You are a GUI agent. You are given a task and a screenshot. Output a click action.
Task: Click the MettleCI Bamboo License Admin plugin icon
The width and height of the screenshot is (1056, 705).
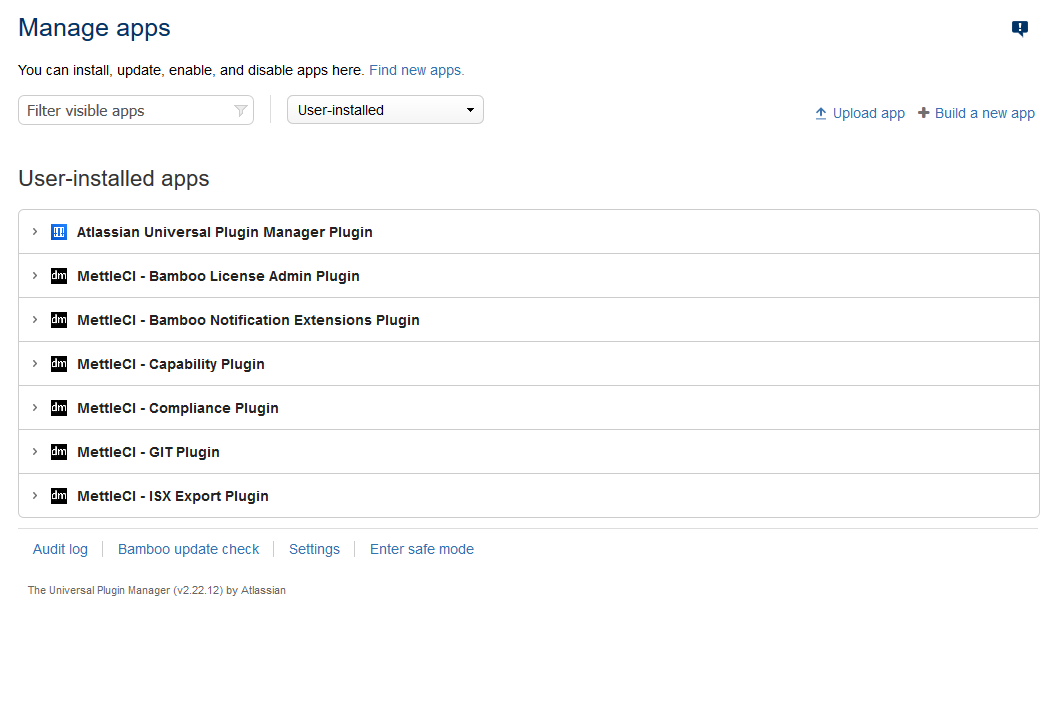click(x=59, y=276)
